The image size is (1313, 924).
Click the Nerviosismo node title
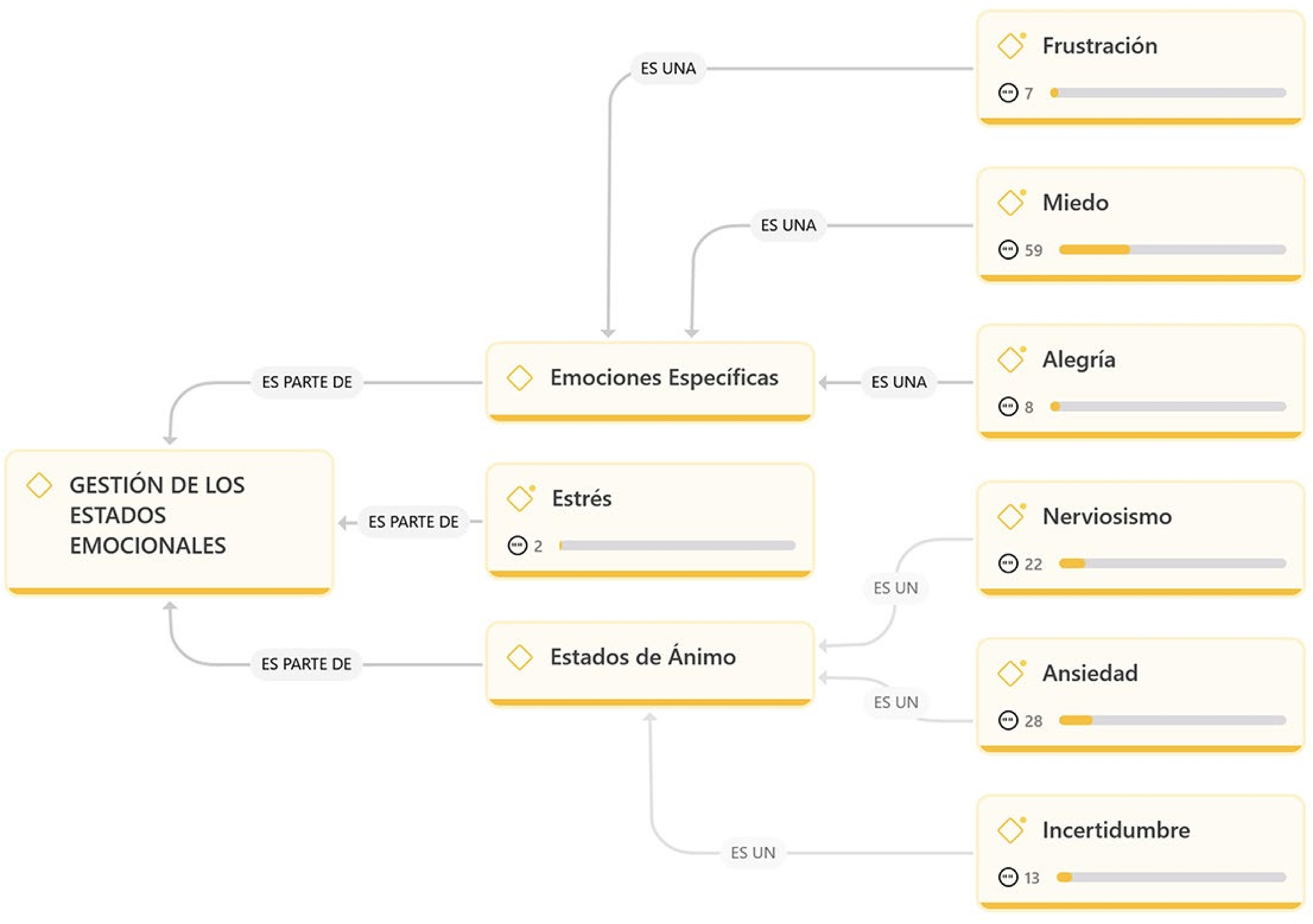point(1106,517)
